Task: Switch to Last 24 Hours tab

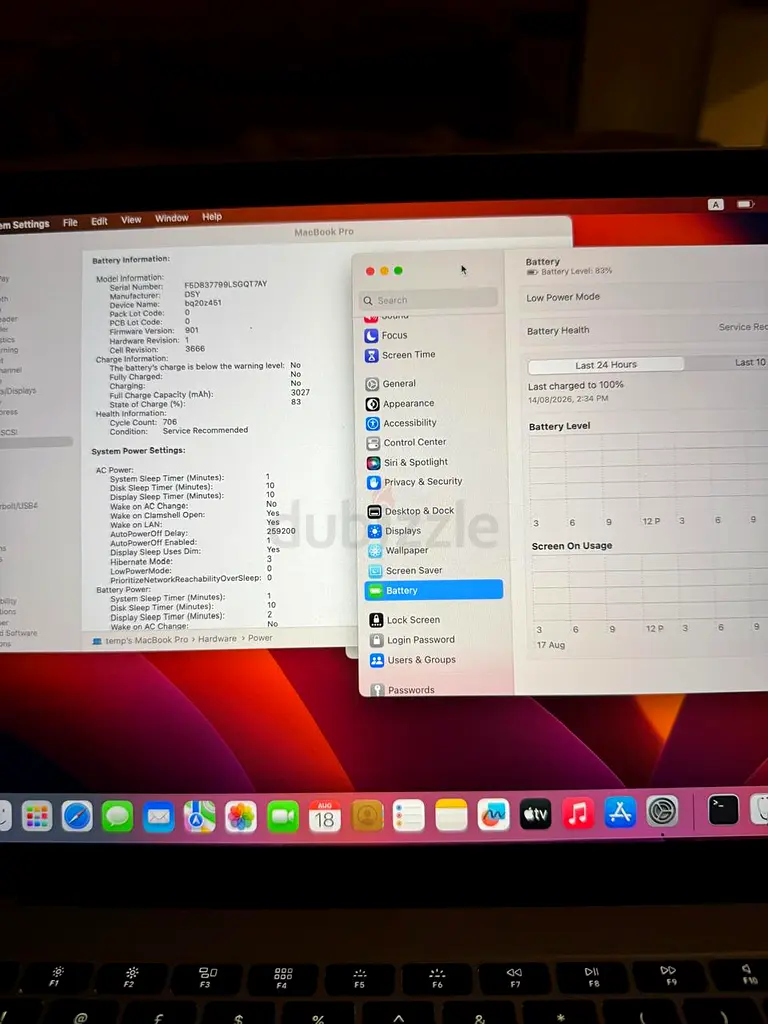Action: point(605,364)
